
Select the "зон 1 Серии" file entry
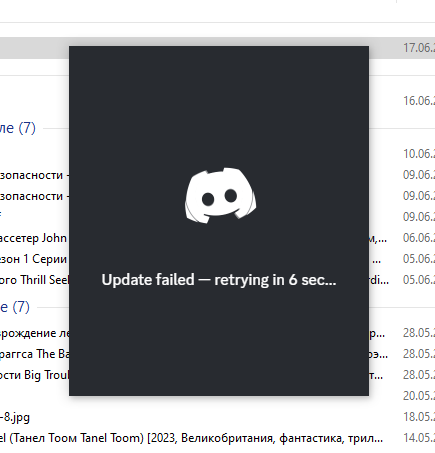33,259
